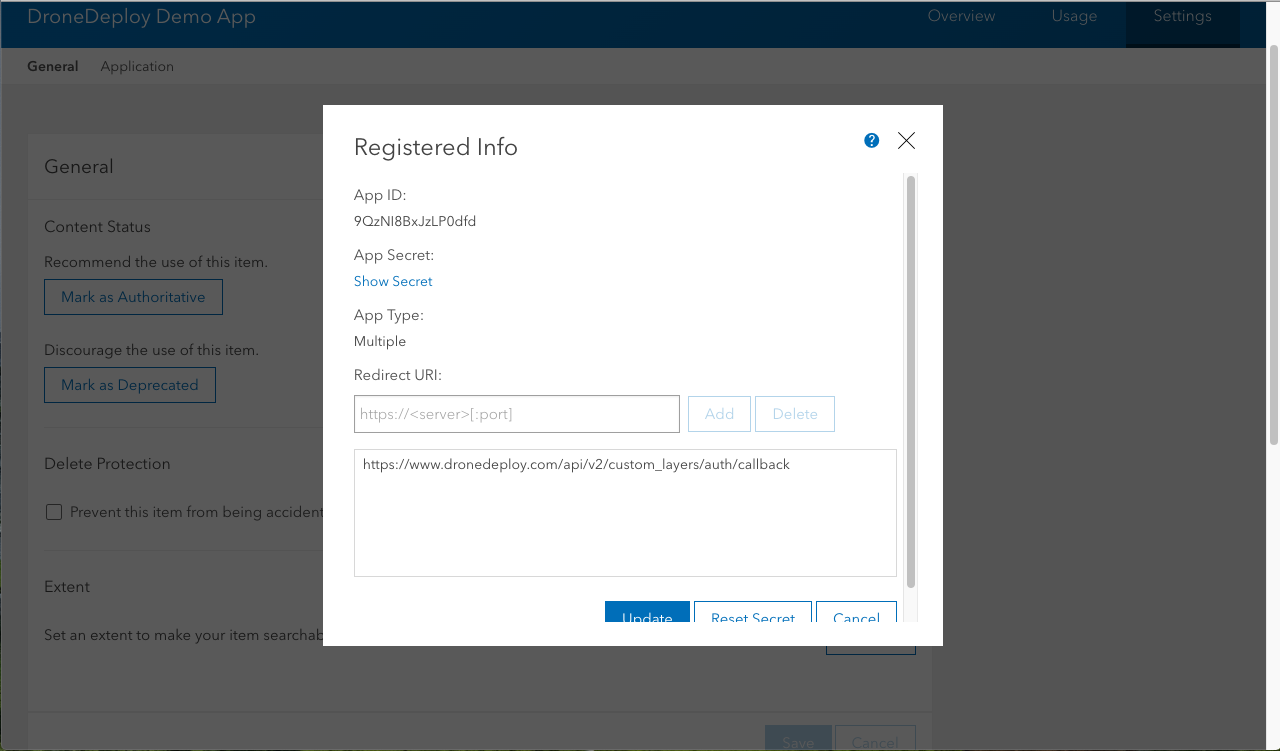Click the Add redirect URI button
This screenshot has width=1280, height=751.
tap(719, 414)
